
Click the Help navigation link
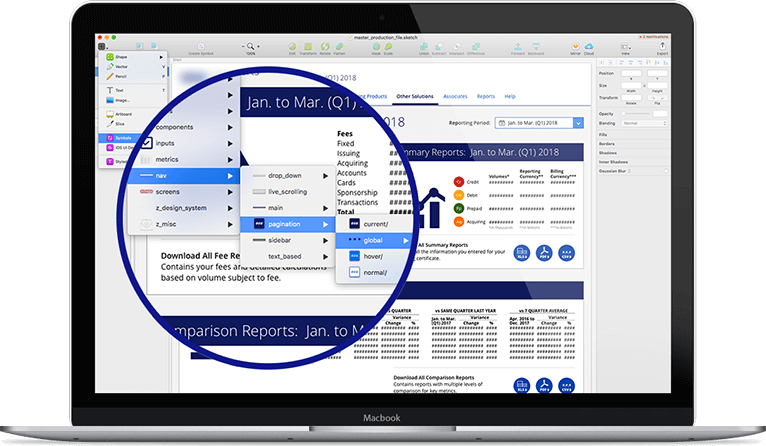[x=510, y=96]
